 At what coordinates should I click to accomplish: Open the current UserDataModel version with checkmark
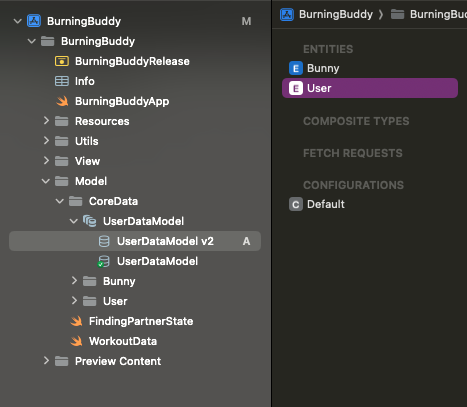coord(157,261)
